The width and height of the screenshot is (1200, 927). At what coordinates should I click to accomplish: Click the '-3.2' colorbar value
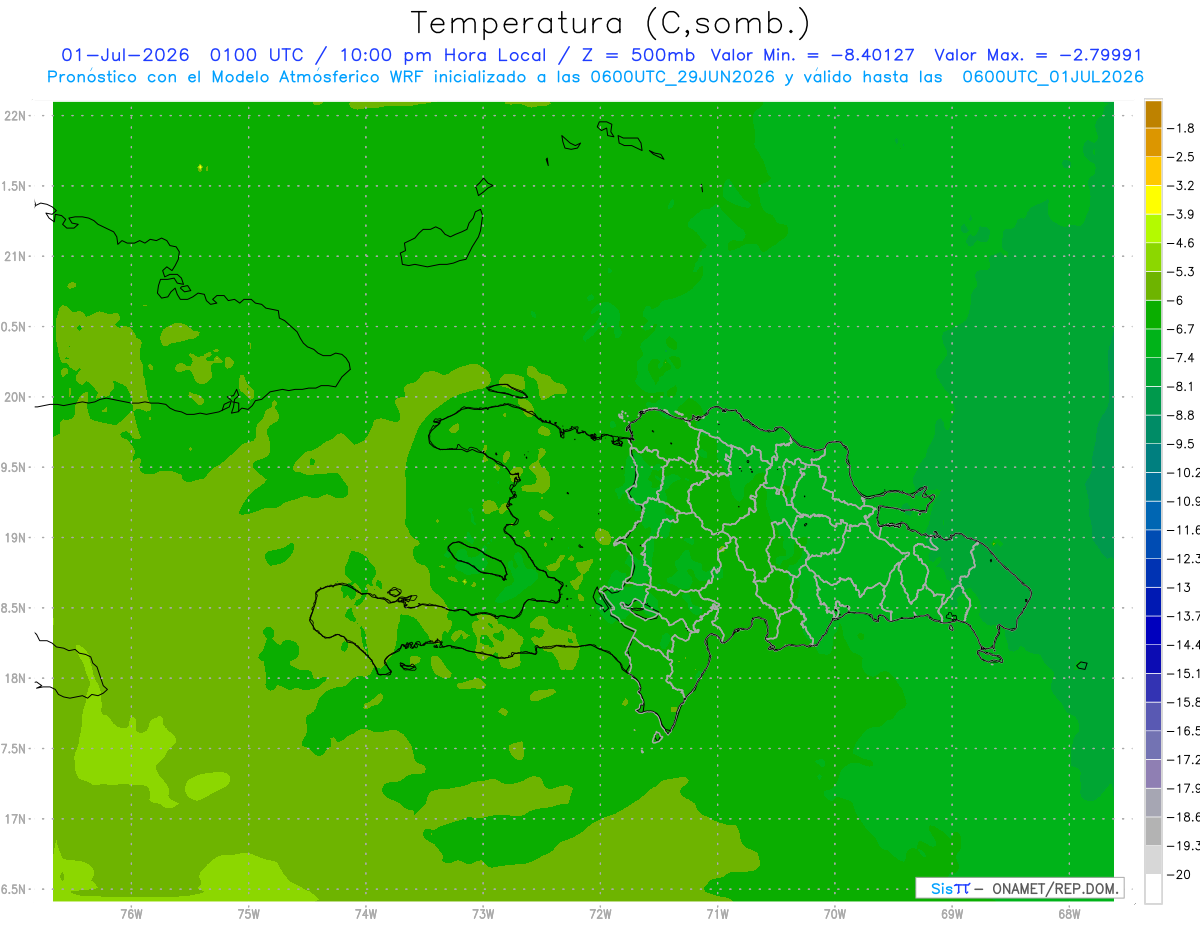1182,186
